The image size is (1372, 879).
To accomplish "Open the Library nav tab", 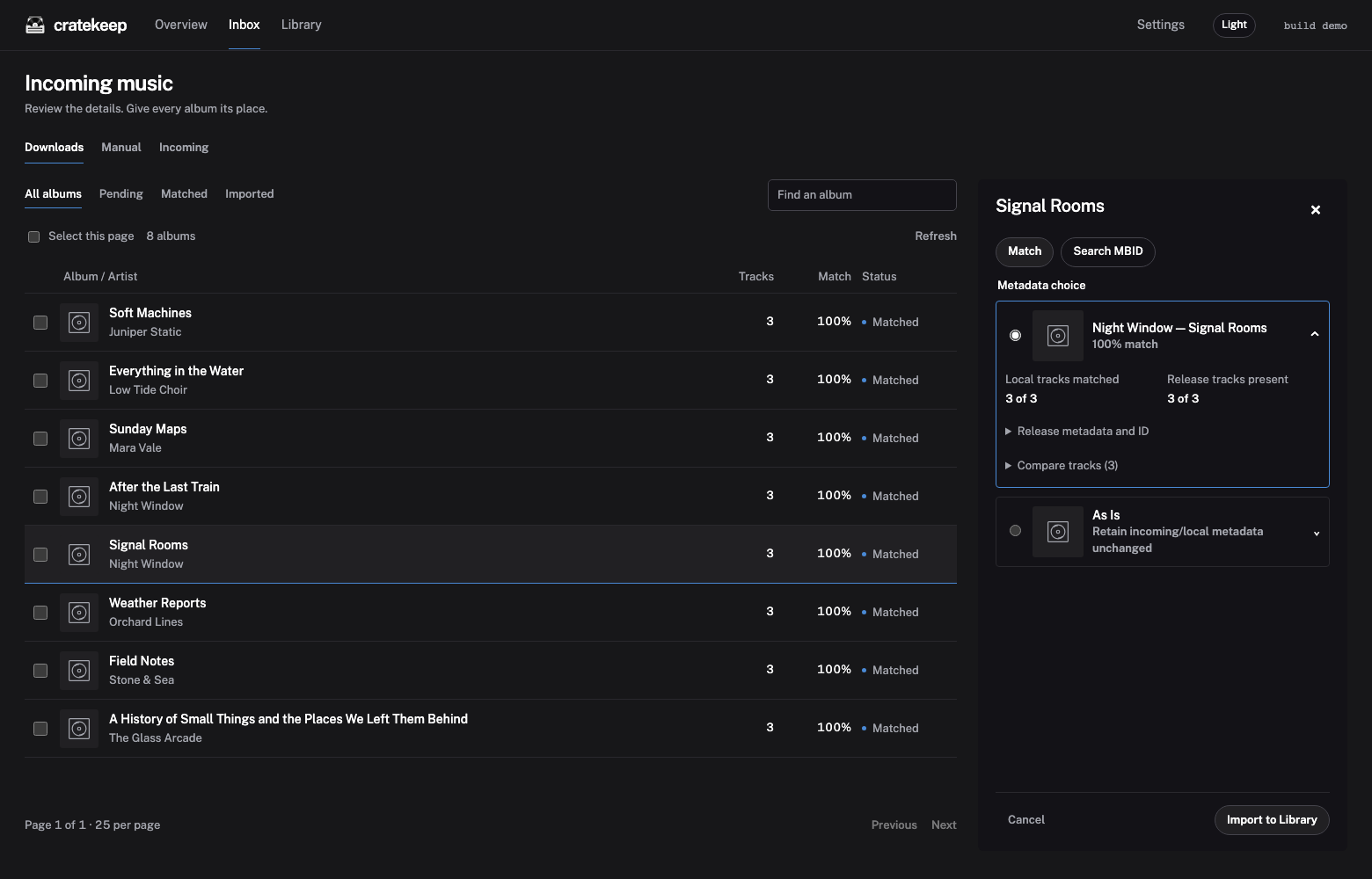I will [x=302, y=25].
